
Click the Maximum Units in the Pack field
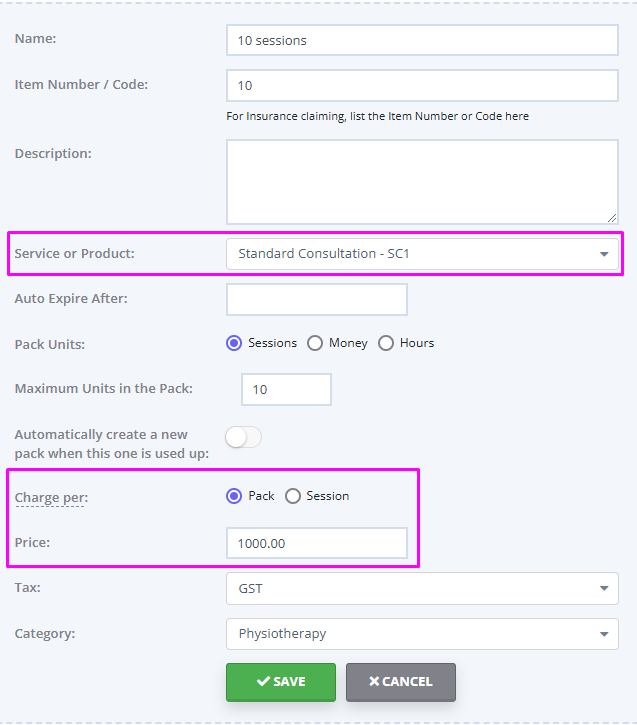286,389
